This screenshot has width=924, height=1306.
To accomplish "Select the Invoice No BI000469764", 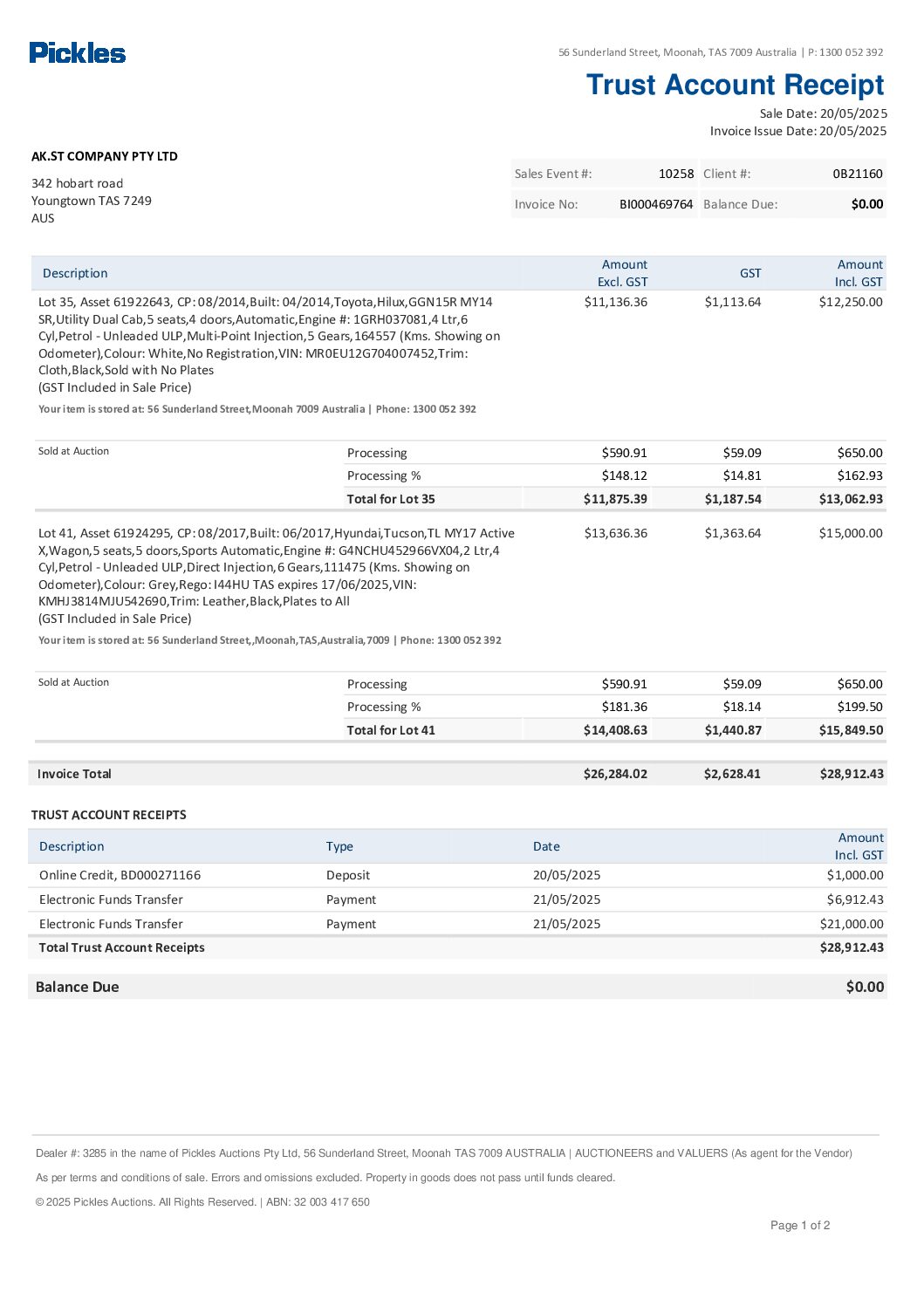I will 656,204.
